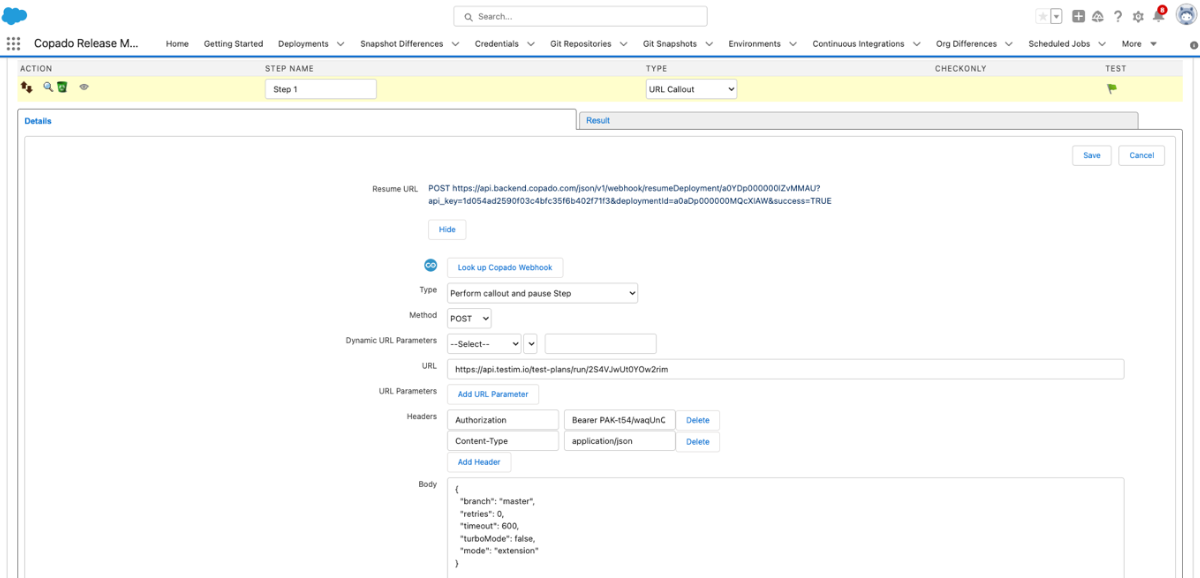Open the Deployments tab

click(303, 44)
